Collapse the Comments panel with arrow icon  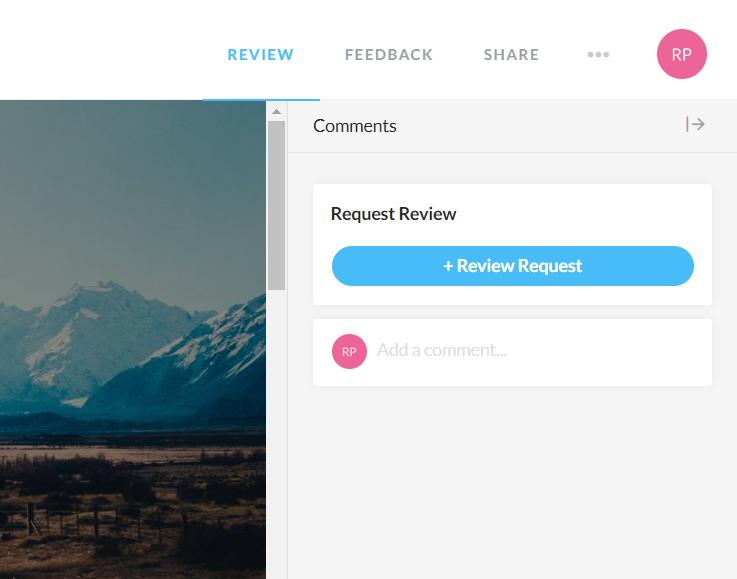tap(695, 125)
